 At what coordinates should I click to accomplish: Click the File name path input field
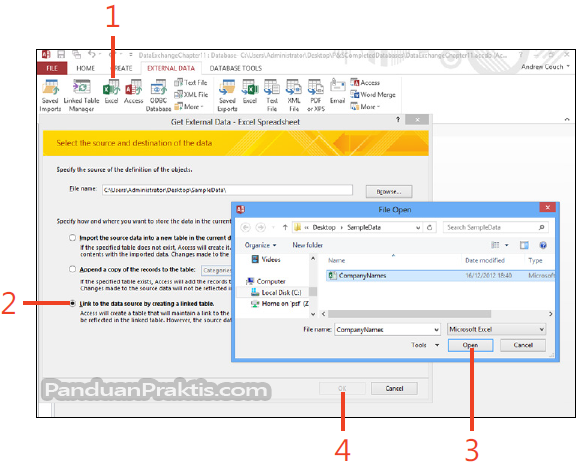pyautogui.click(x=227, y=190)
